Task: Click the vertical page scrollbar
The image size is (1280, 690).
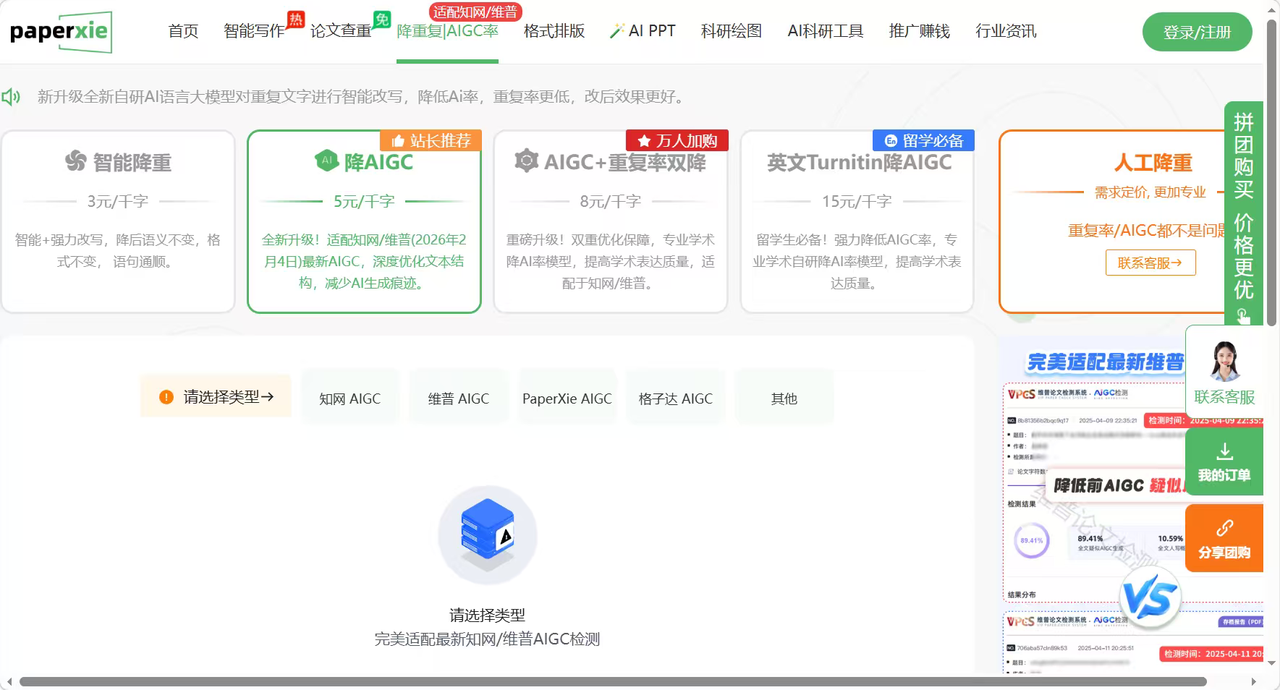Action: 1272,175
